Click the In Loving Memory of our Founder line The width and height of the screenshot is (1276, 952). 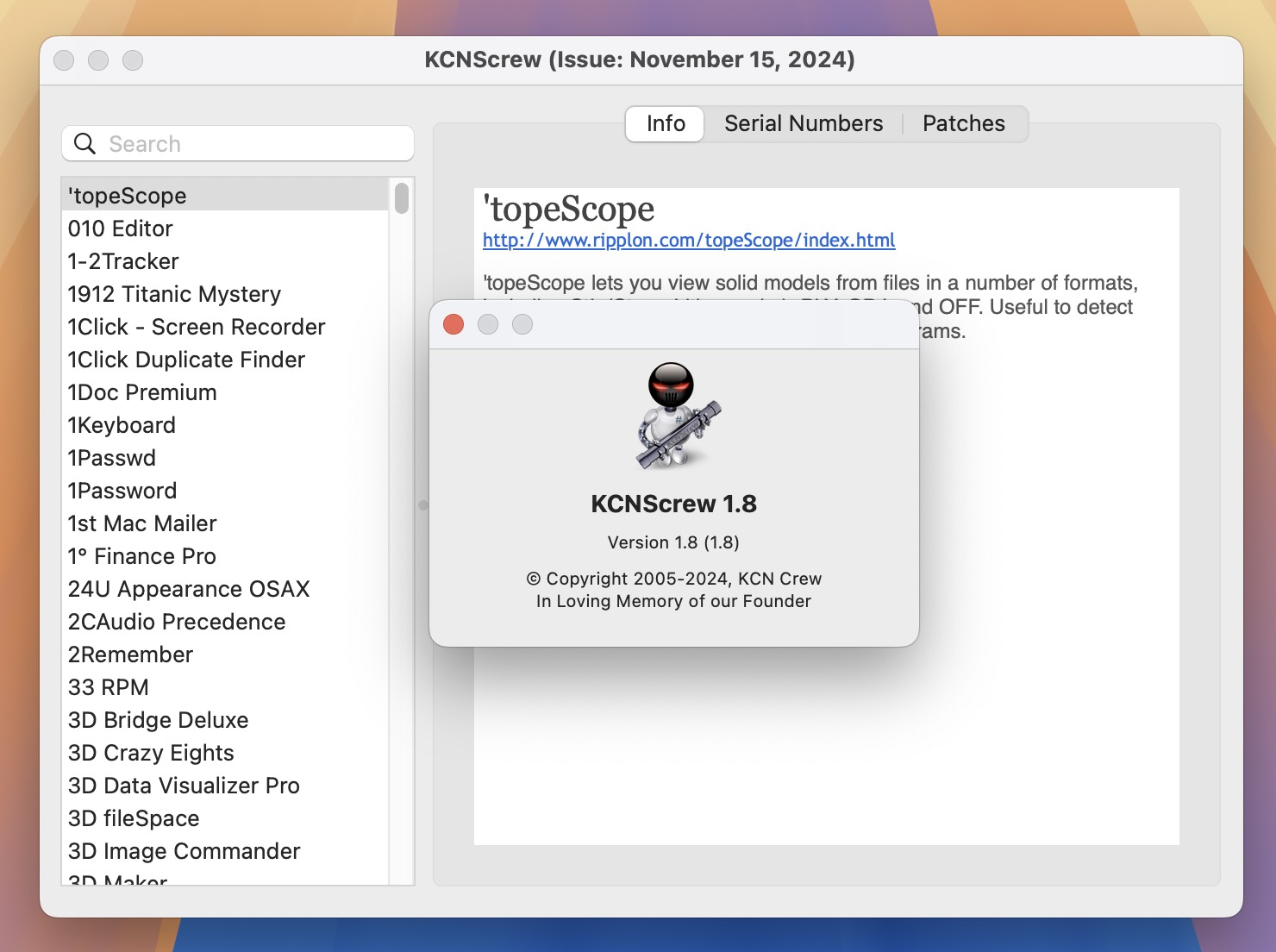click(673, 601)
